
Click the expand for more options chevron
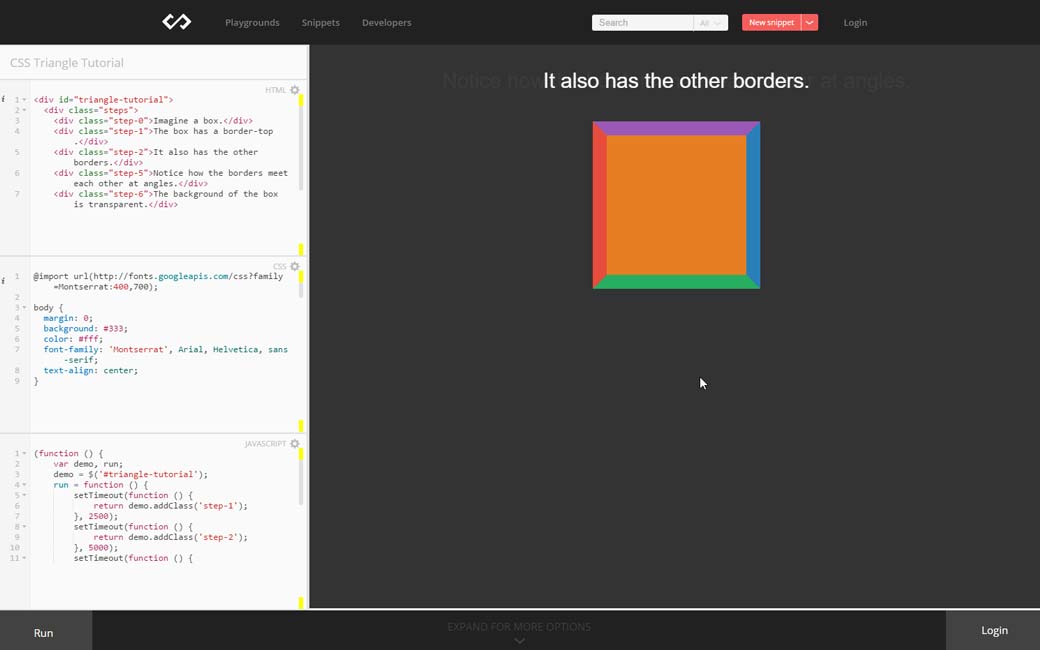click(519, 641)
